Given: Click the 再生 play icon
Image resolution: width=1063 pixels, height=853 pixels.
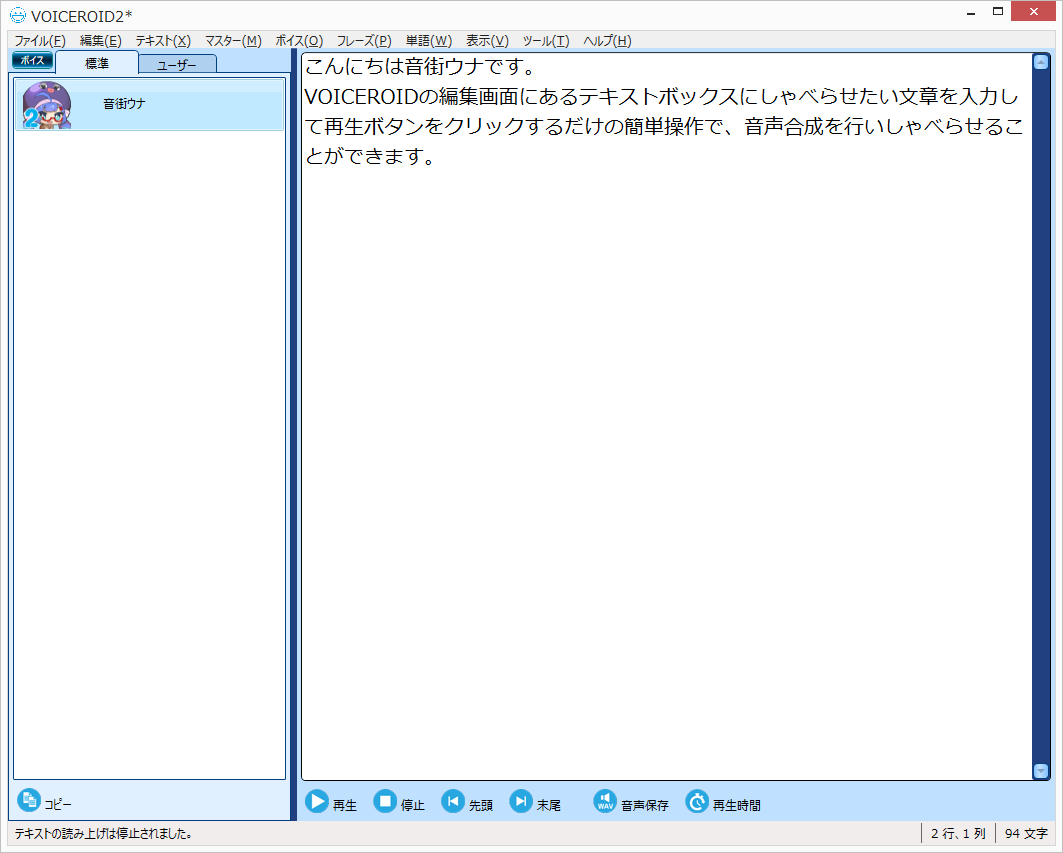Looking at the screenshot, I should [x=317, y=801].
